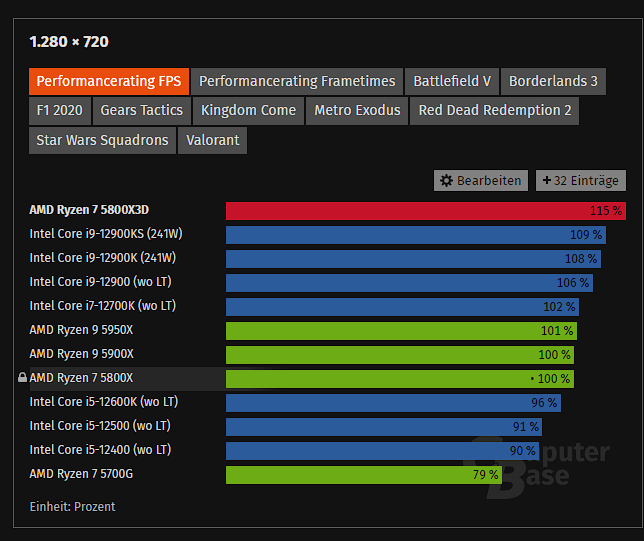Click the Ryzen 7 5800X baseline bar
644x541 pixels.
point(400,379)
